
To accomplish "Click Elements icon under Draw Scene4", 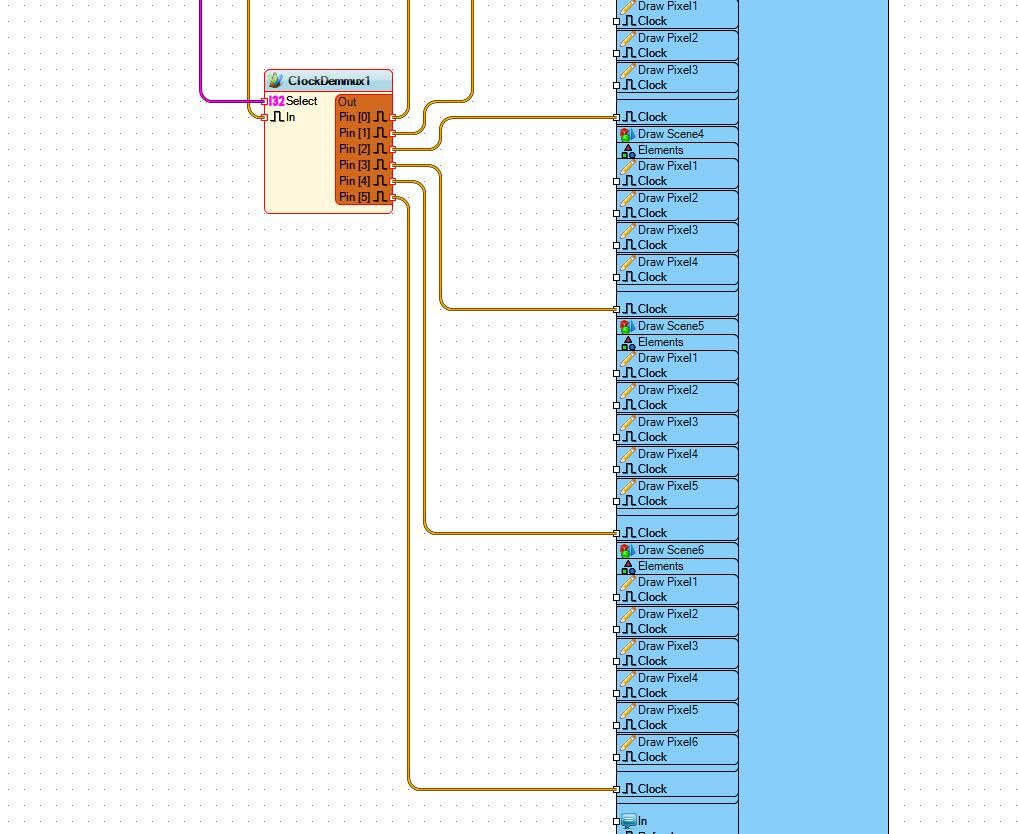I will [x=628, y=151].
